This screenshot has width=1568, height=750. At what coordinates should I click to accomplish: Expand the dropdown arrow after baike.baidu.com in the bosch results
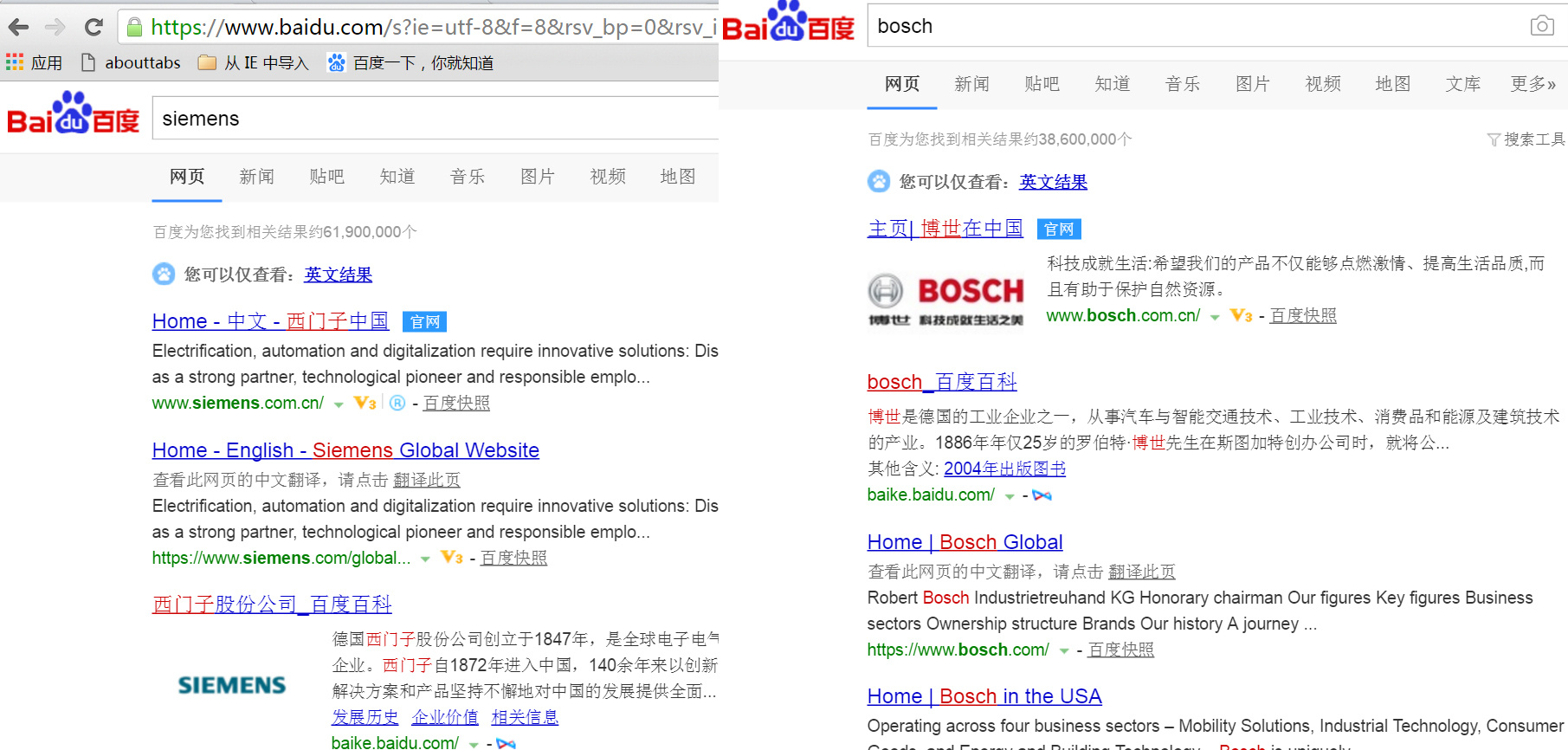click(x=1010, y=496)
